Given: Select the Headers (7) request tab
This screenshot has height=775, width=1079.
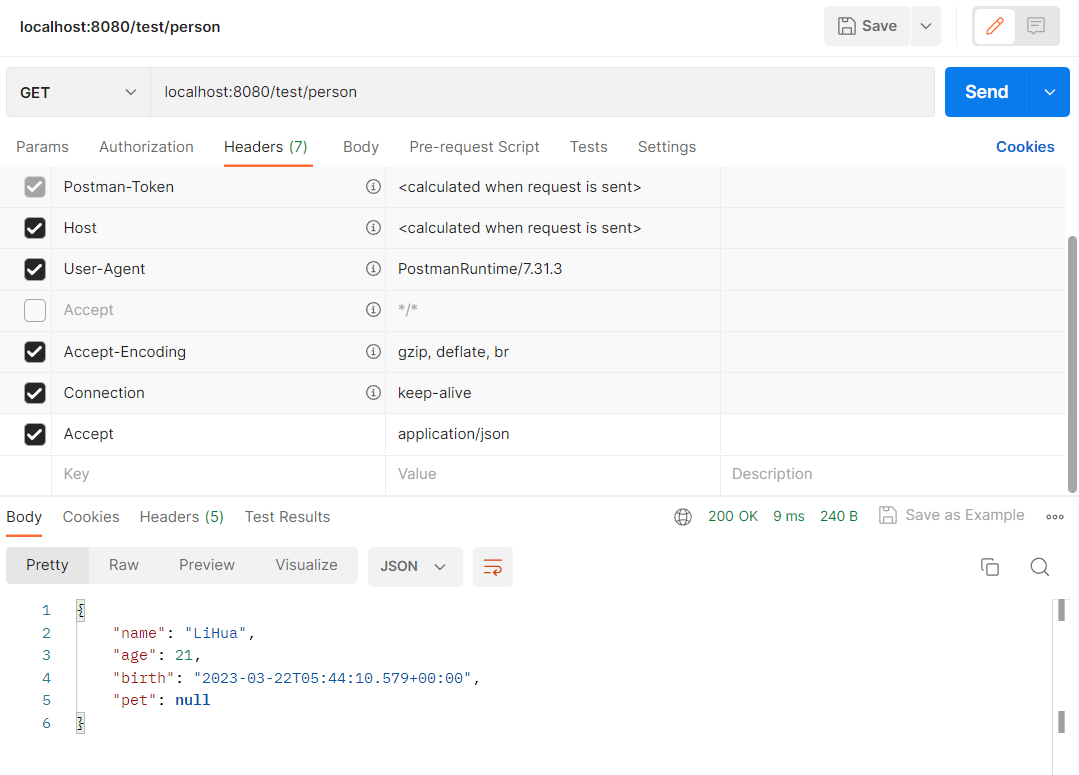Looking at the screenshot, I should (266, 147).
